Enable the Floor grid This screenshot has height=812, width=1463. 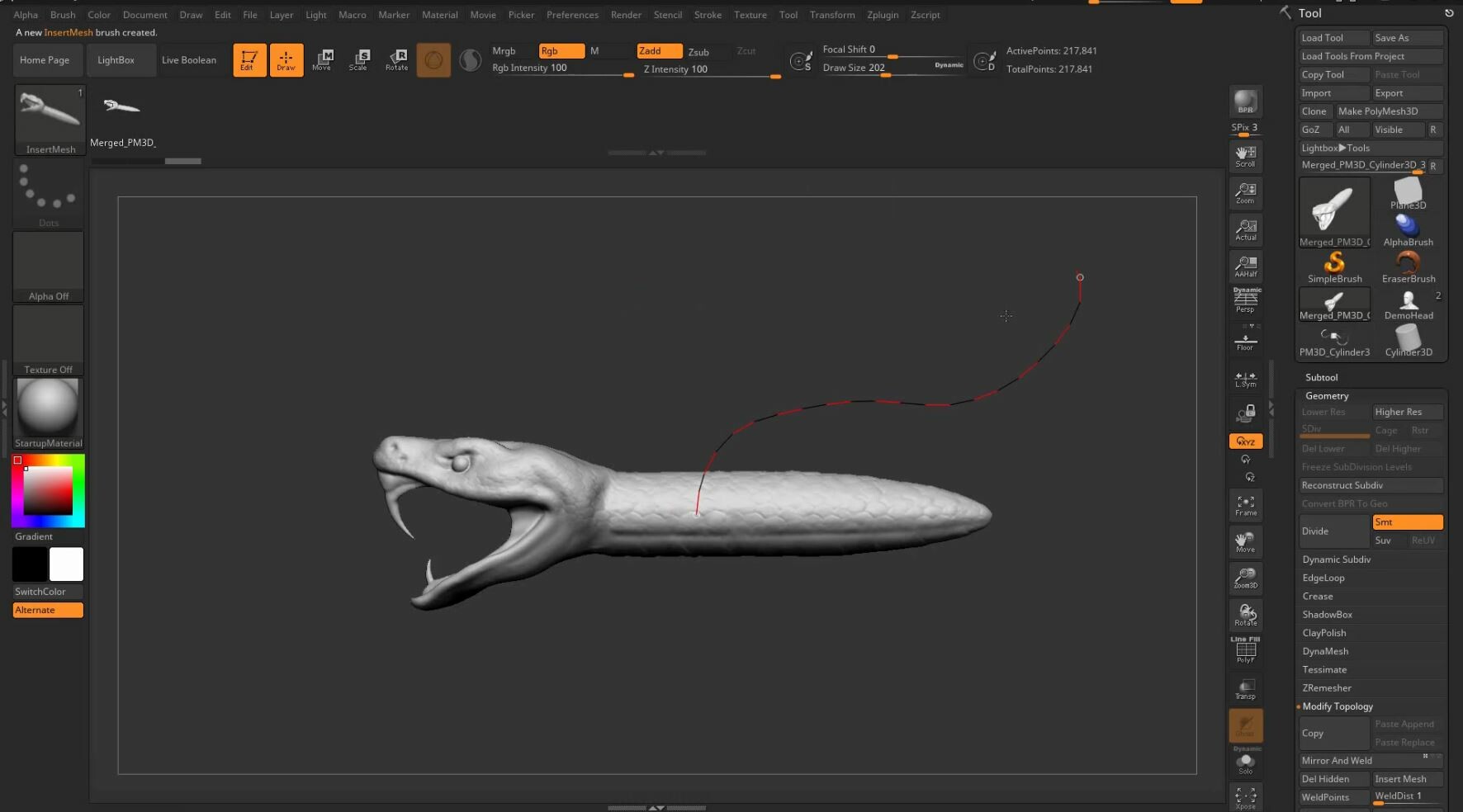pyautogui.click(x=1246, y=338)
